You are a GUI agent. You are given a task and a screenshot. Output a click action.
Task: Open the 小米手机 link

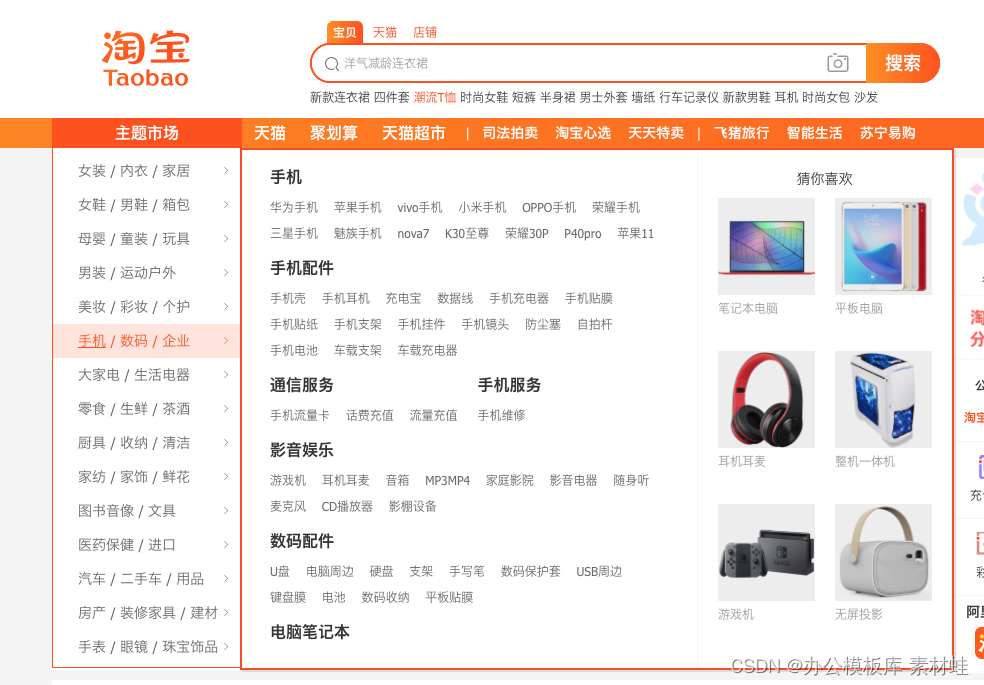[x=482, y=208]
